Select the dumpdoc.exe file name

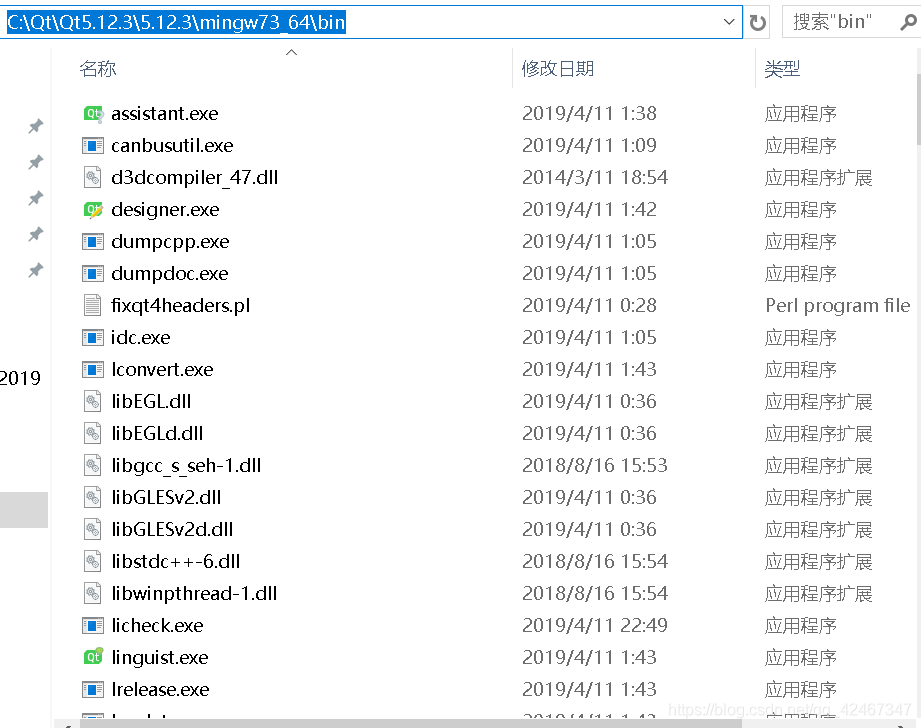[170, 273]
